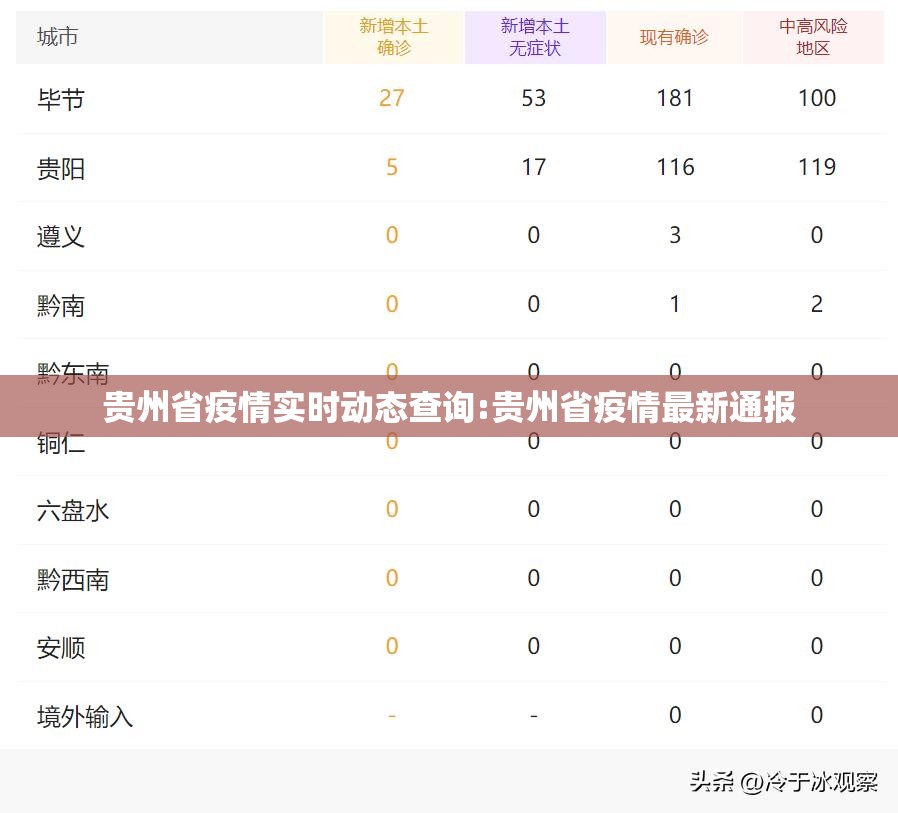Click the 城市 column header

point(58,38)
